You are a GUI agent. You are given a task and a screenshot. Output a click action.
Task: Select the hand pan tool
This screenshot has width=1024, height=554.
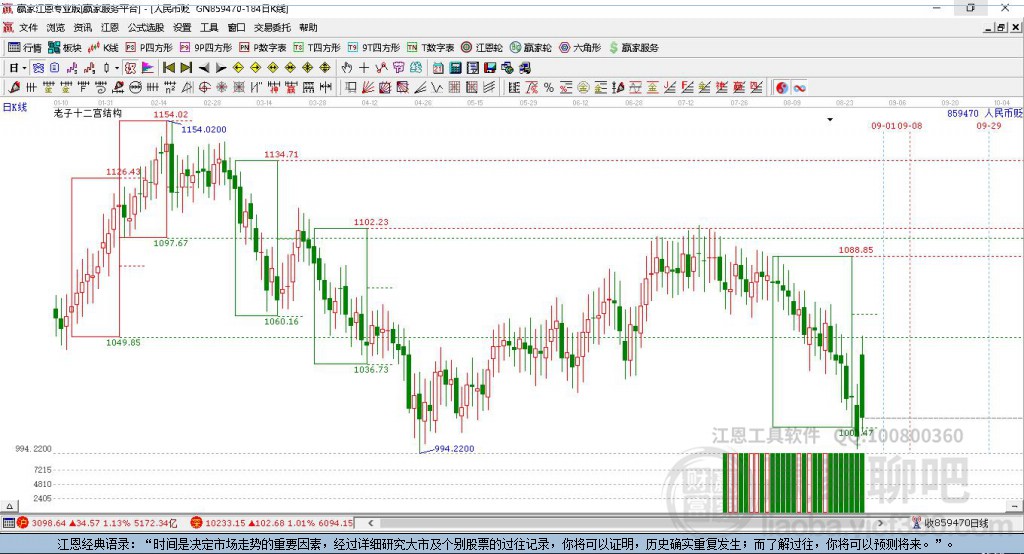[347, 68]
